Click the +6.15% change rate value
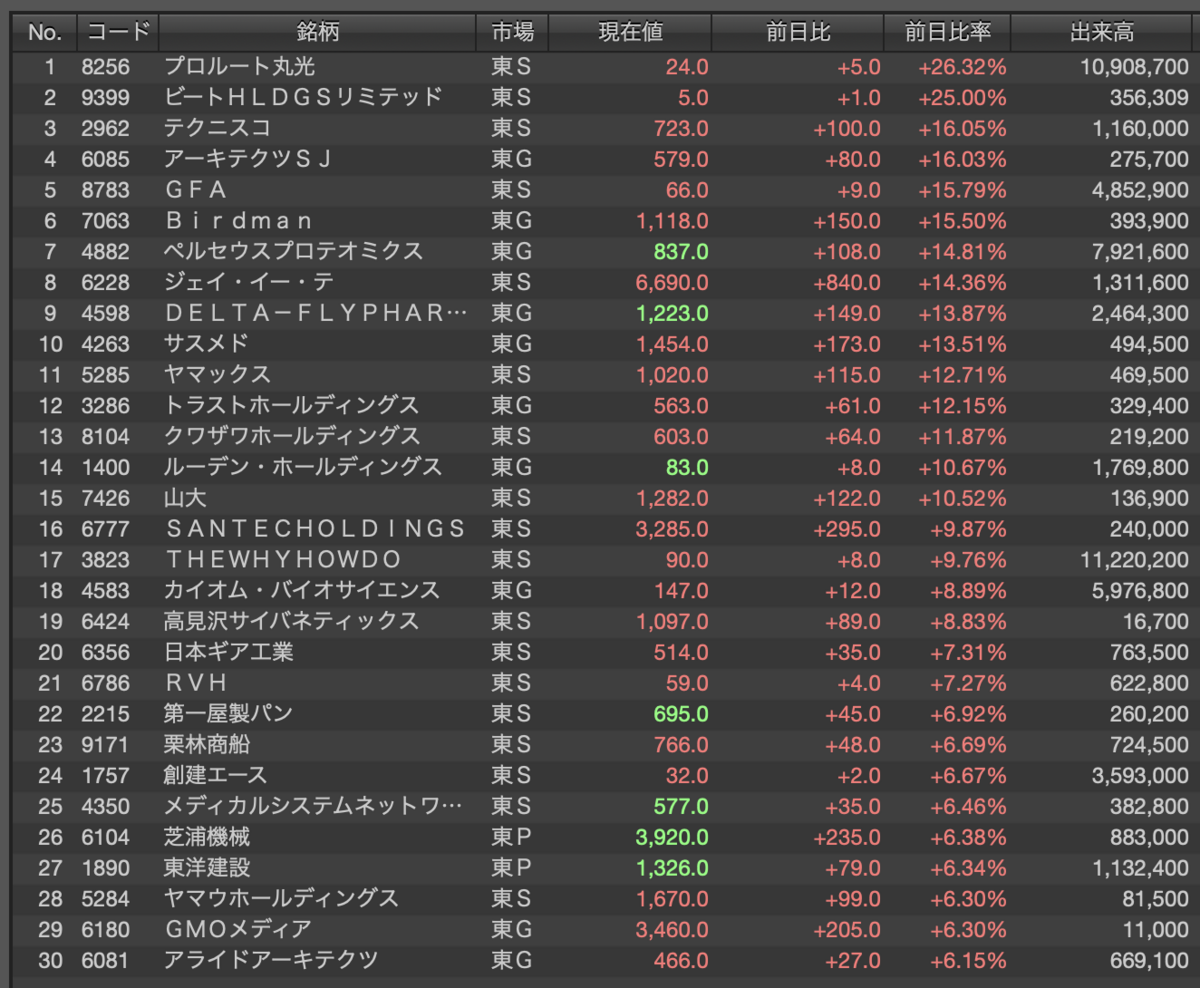The width and height of the screenshot is (1200, 988). click(x=966, y=960)
